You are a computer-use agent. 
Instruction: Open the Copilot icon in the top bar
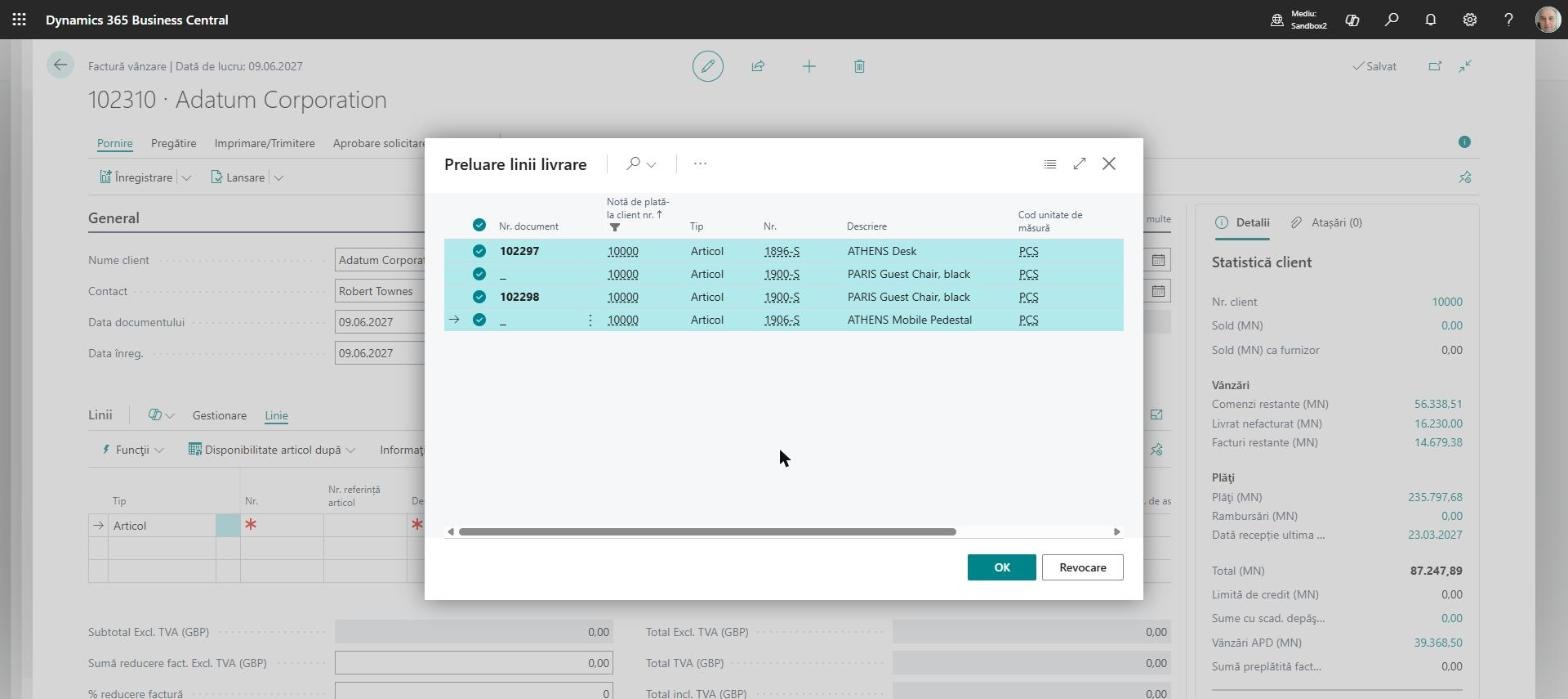(x=1352, y=19)
